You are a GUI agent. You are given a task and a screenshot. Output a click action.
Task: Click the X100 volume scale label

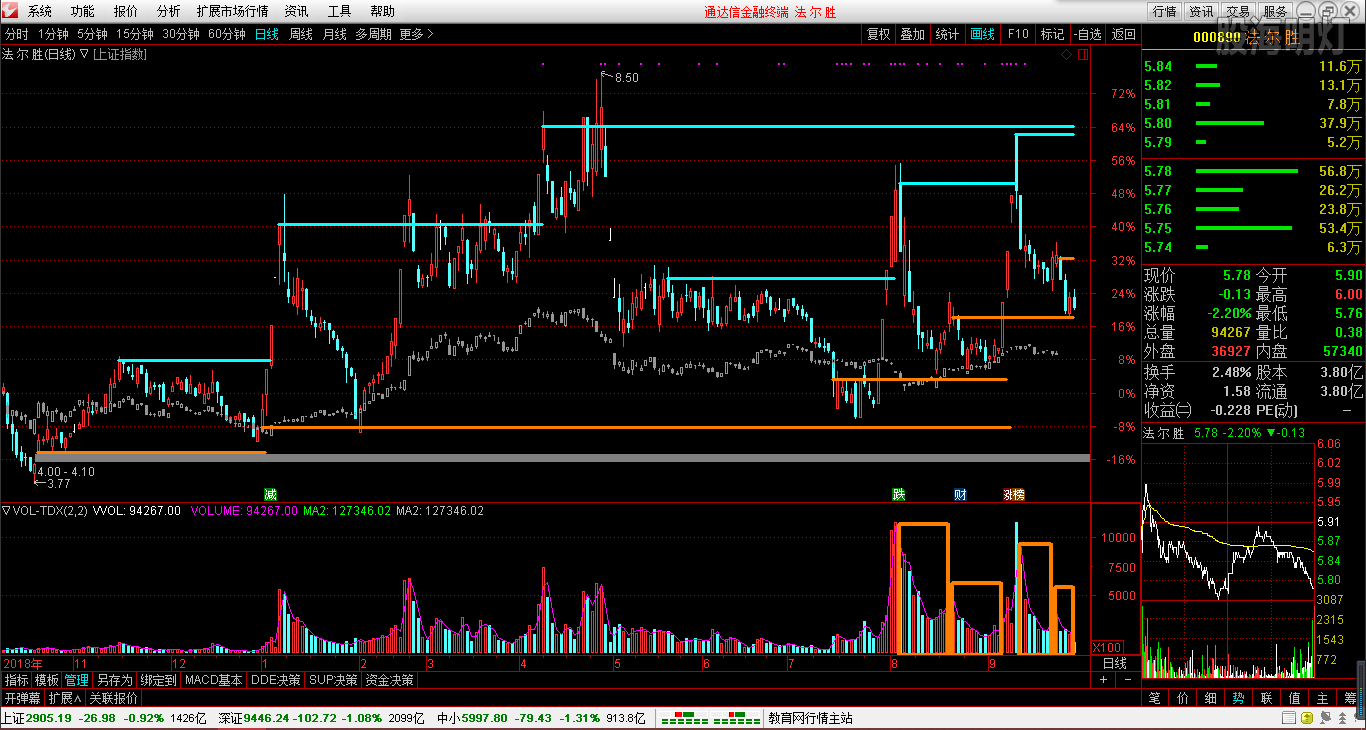1108,646
